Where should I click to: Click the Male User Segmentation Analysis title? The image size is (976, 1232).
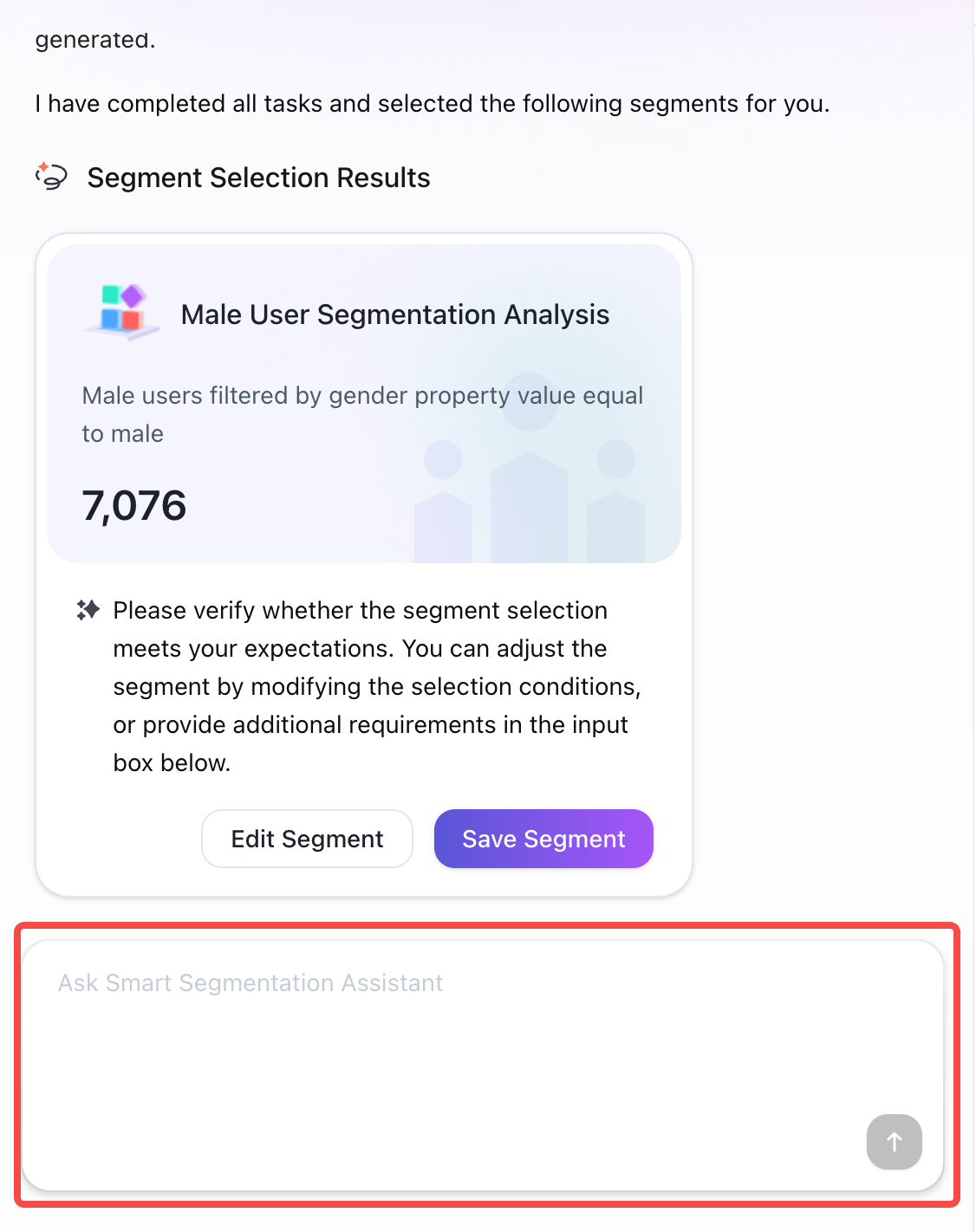tap(395, 314)
